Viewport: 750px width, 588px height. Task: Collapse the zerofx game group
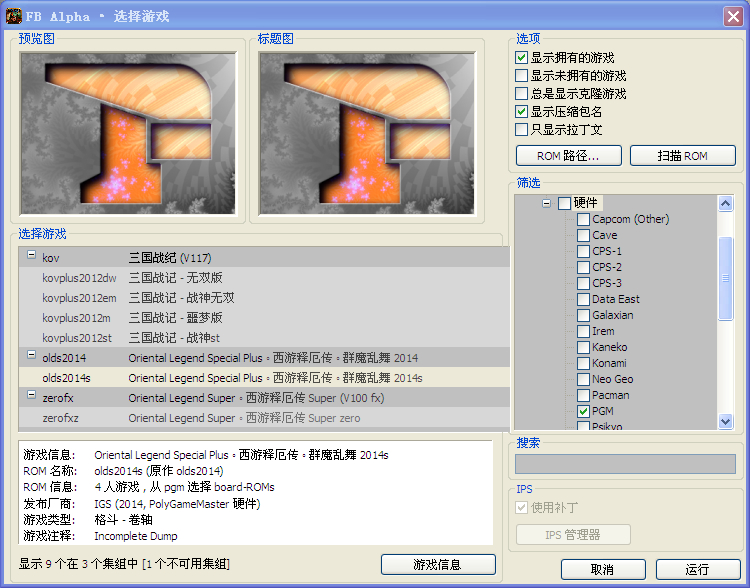coord(31,395)
